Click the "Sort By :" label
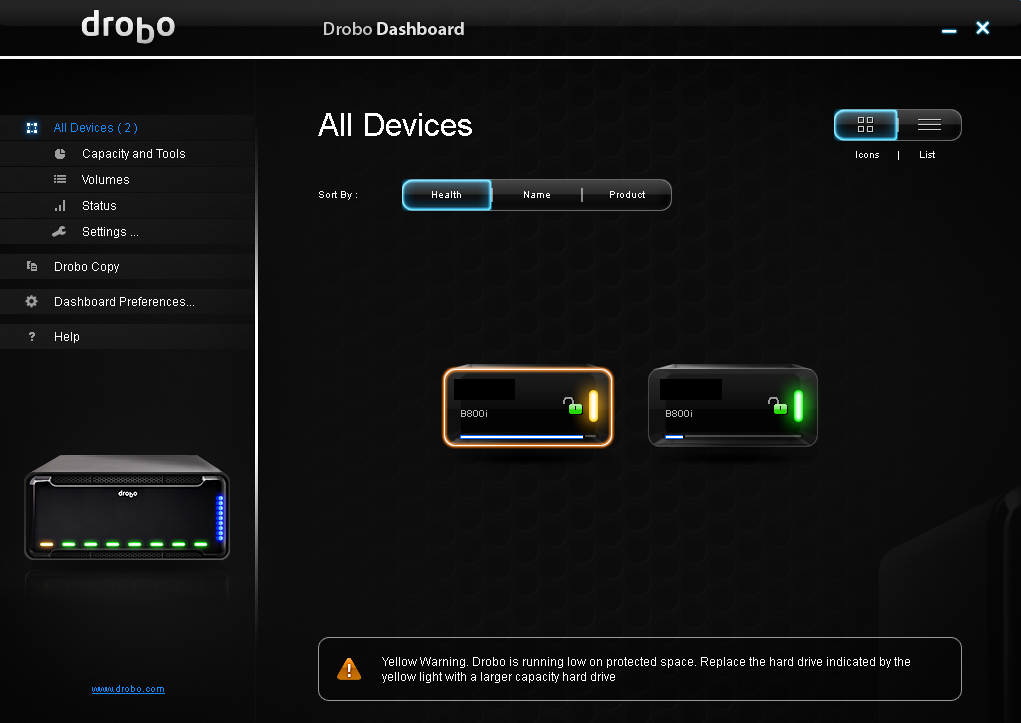The image size is (1021, 723). click(x=338, y=195)
